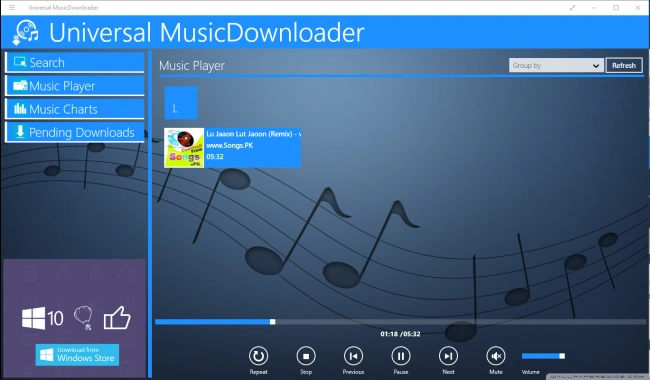Click the playback progress seek bar
The image size is (650, 380).
400,322
